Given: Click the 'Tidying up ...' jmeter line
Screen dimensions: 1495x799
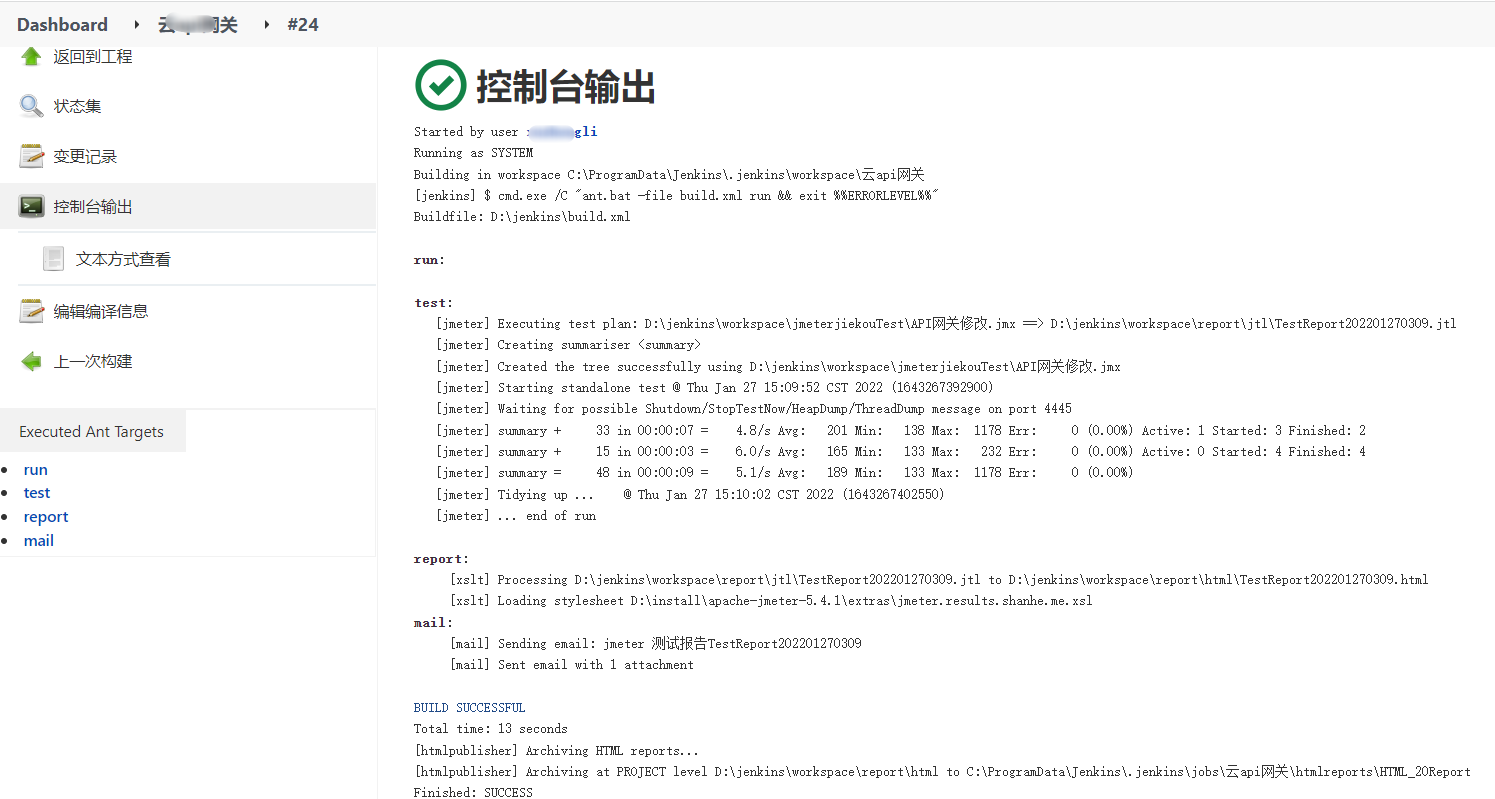Looking at the screenshot, I should pyautogui.click(x=690, y=494).
